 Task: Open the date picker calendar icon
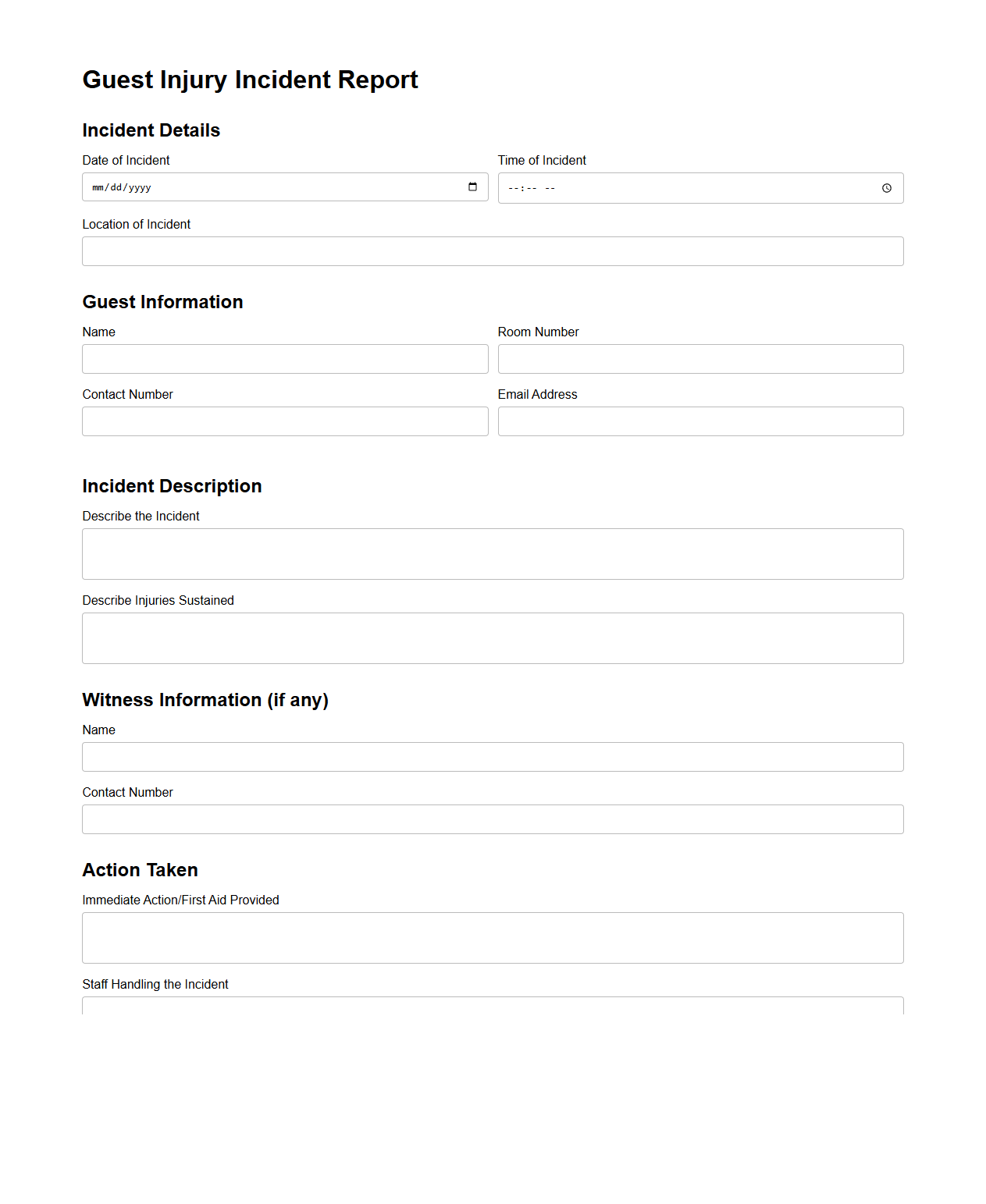pos(472,187)
